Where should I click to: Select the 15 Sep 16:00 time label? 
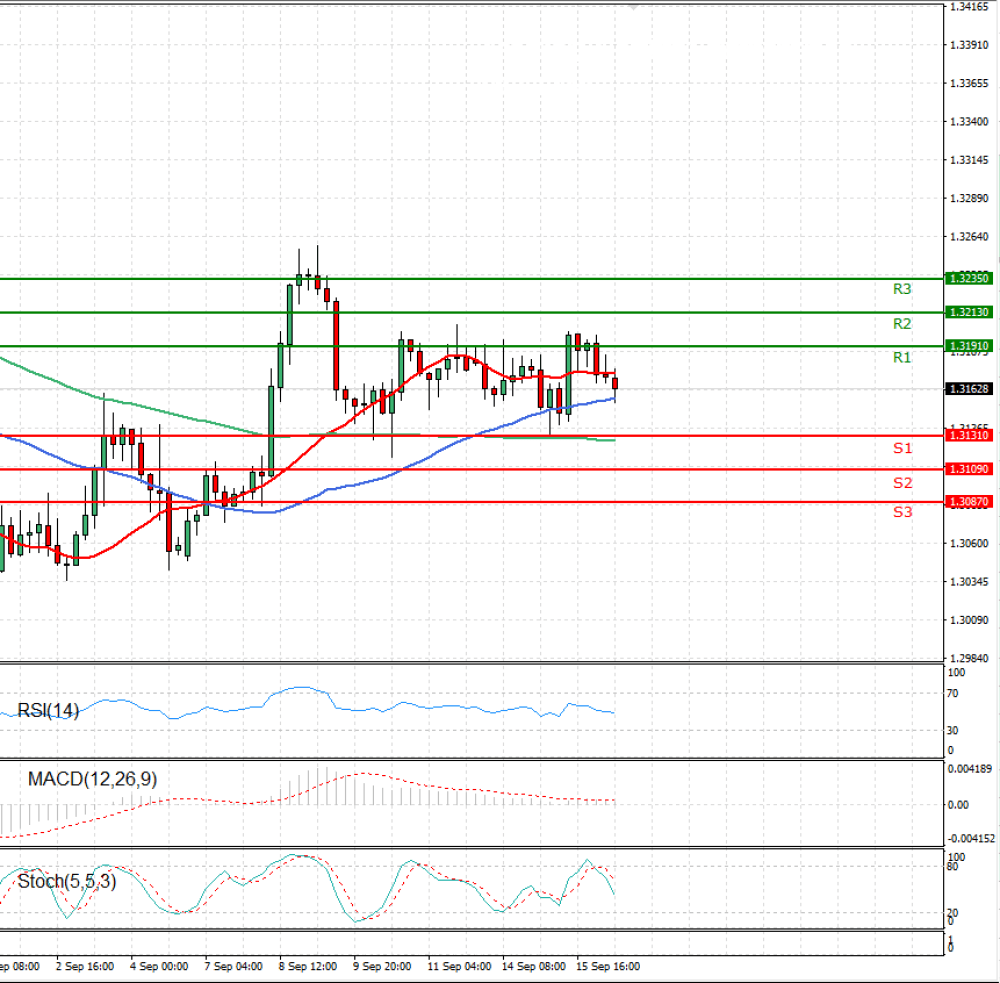click(608, 966)
